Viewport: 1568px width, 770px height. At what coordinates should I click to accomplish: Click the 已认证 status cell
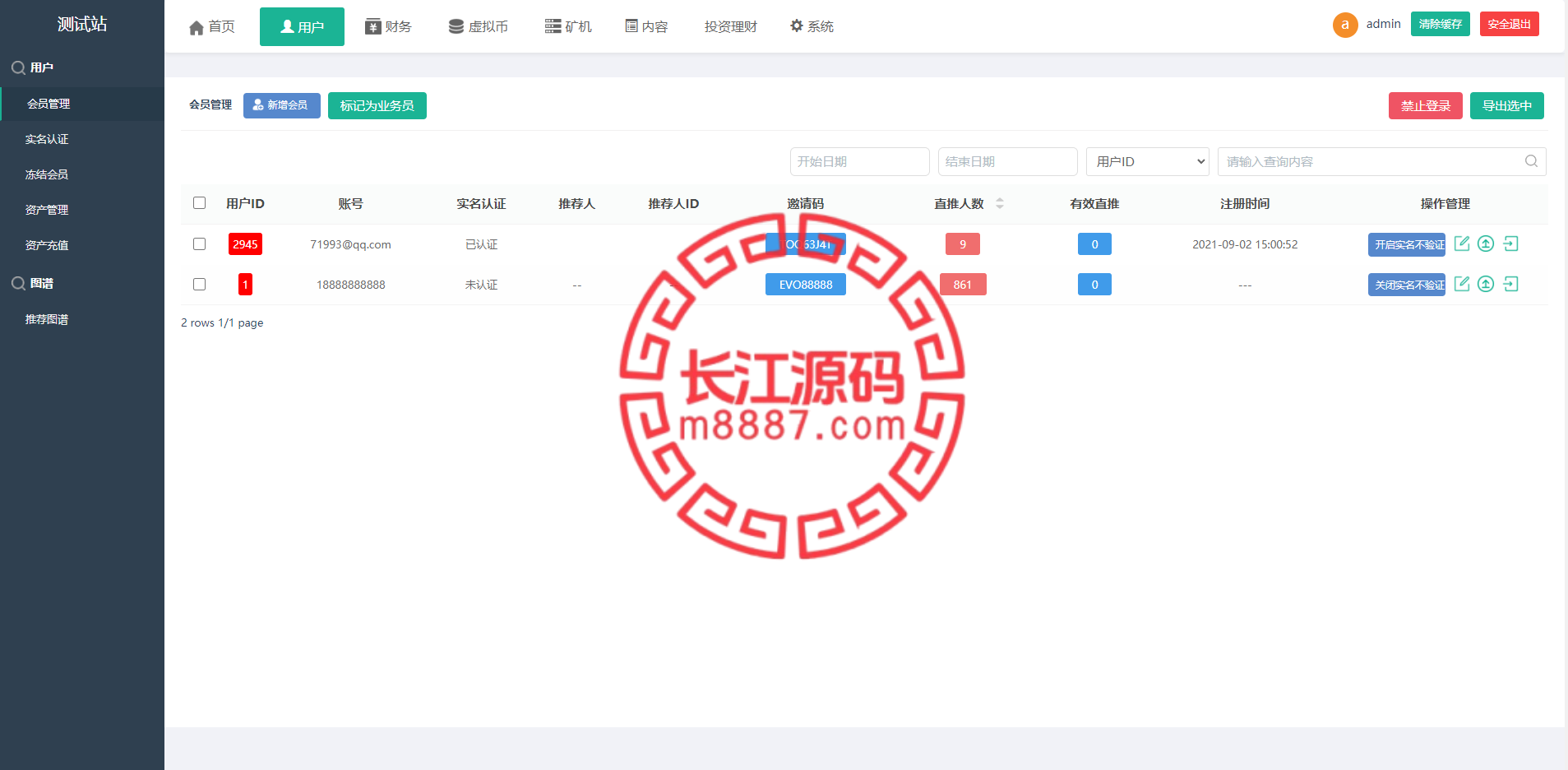[x=481, y=244]
